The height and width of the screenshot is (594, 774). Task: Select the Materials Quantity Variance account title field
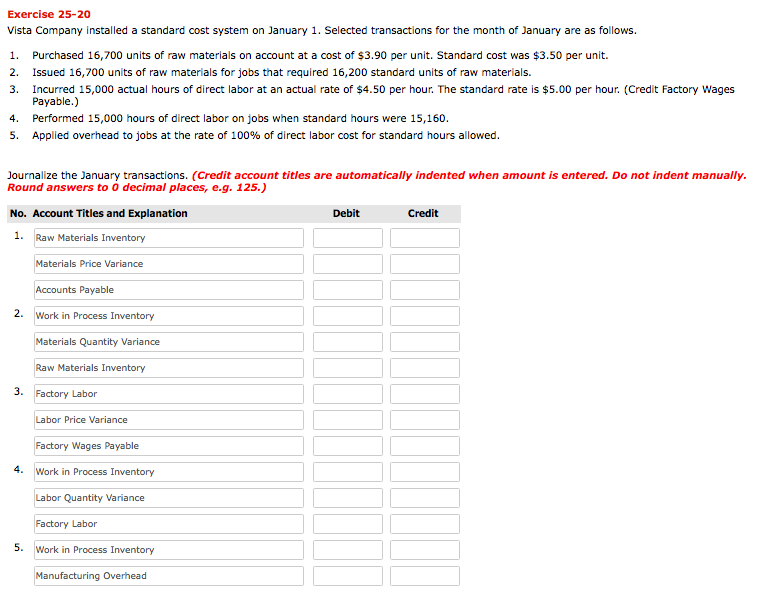(168, 342)
